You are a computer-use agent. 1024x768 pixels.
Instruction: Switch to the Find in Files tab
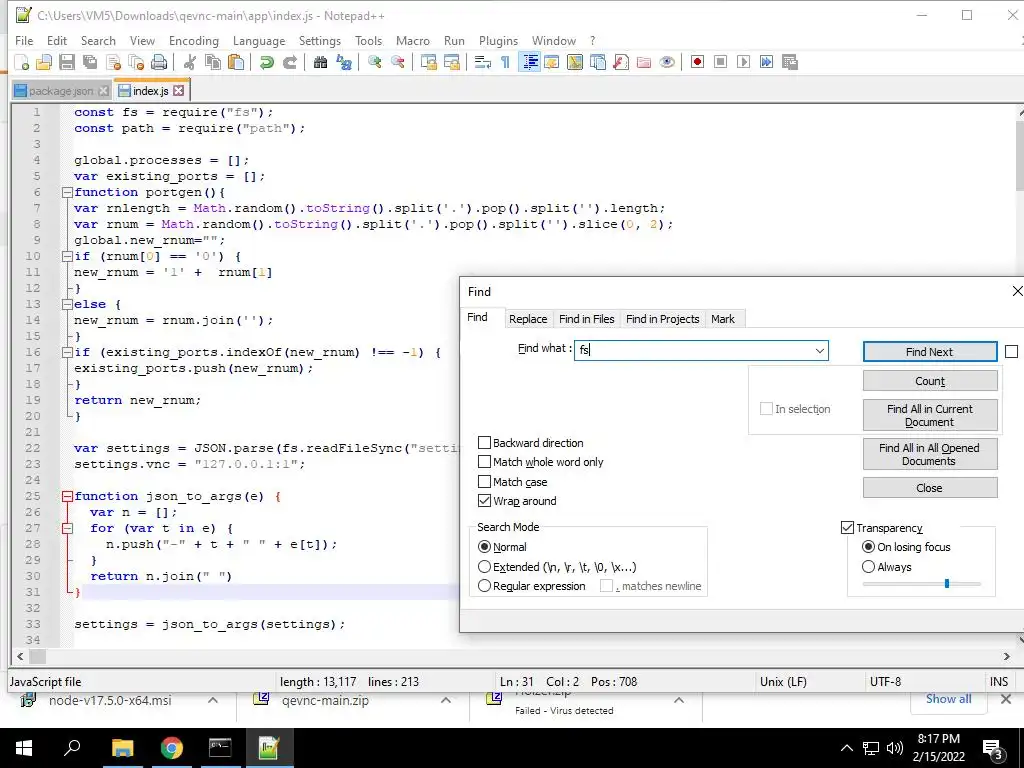[586, 319]
